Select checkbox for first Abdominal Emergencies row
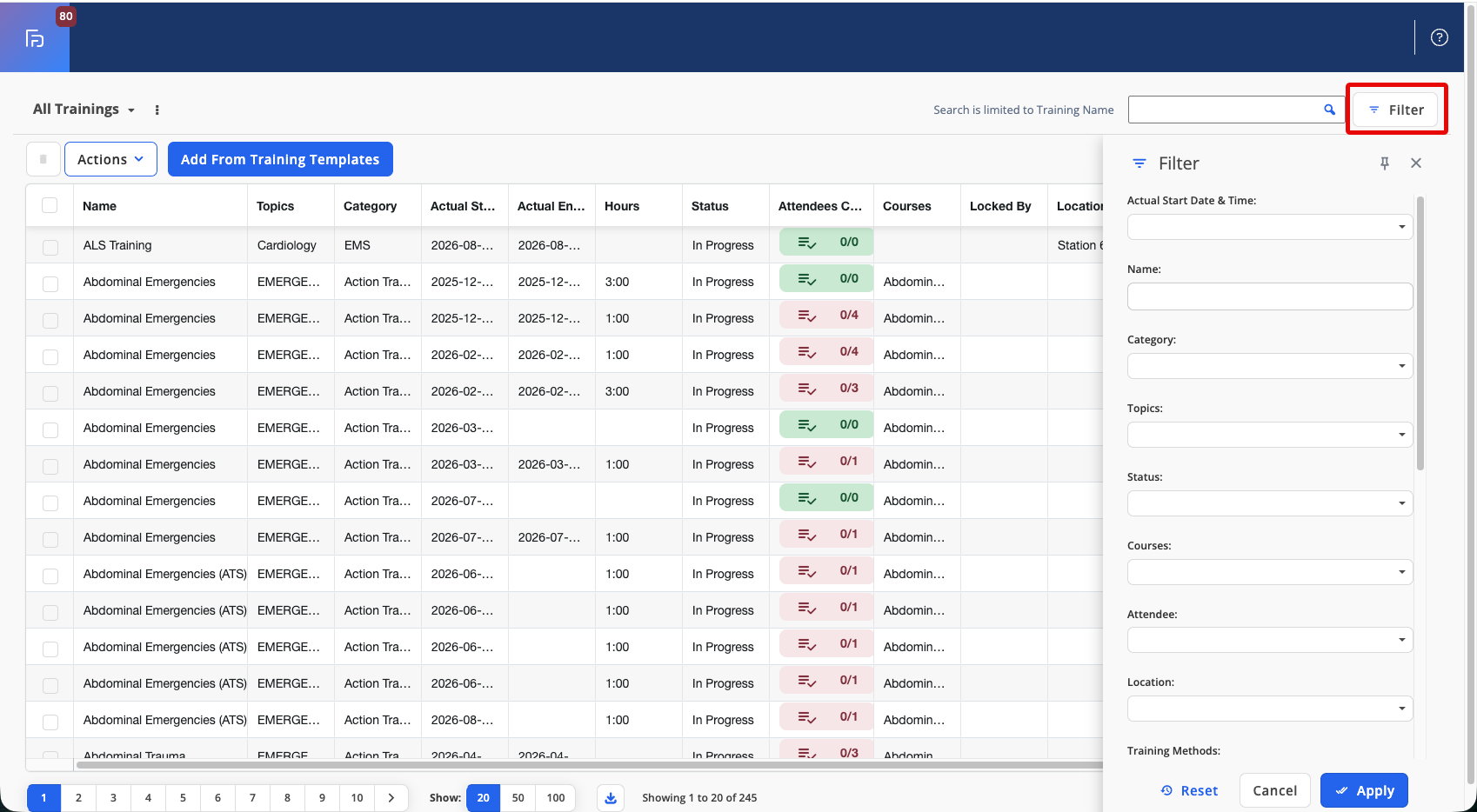 (x=50, y=283)
